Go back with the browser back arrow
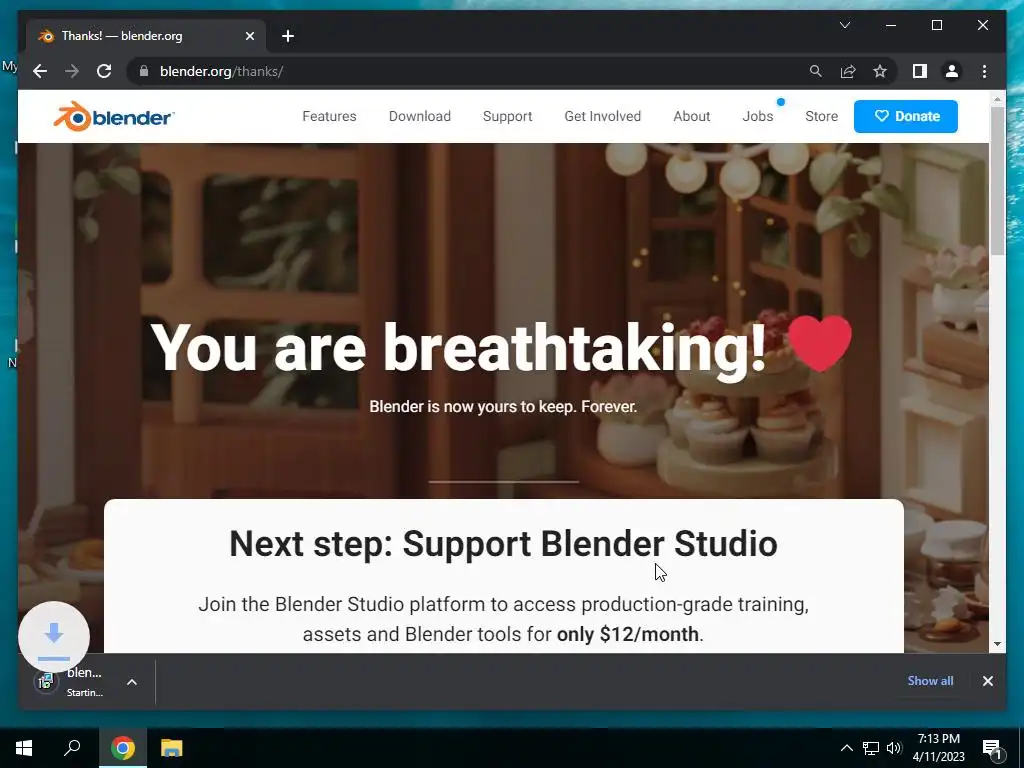Image resolution: width=1024 pixels, height=768 pixels. coord(40,71)
